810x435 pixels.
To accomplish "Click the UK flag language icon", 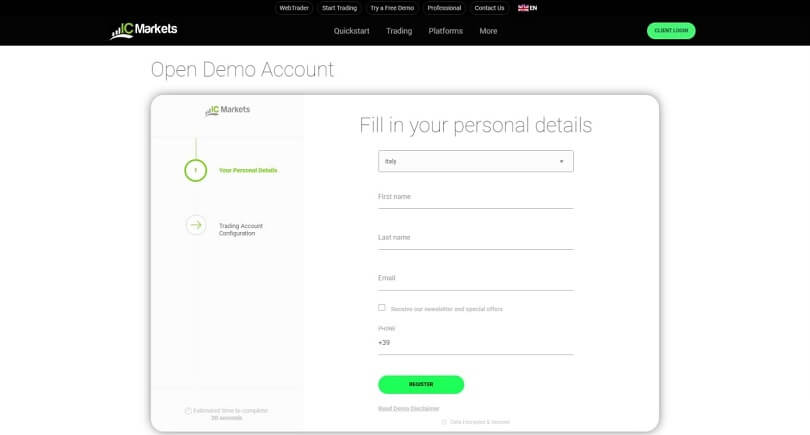I will pyautogui.click(x=523, y=8).
